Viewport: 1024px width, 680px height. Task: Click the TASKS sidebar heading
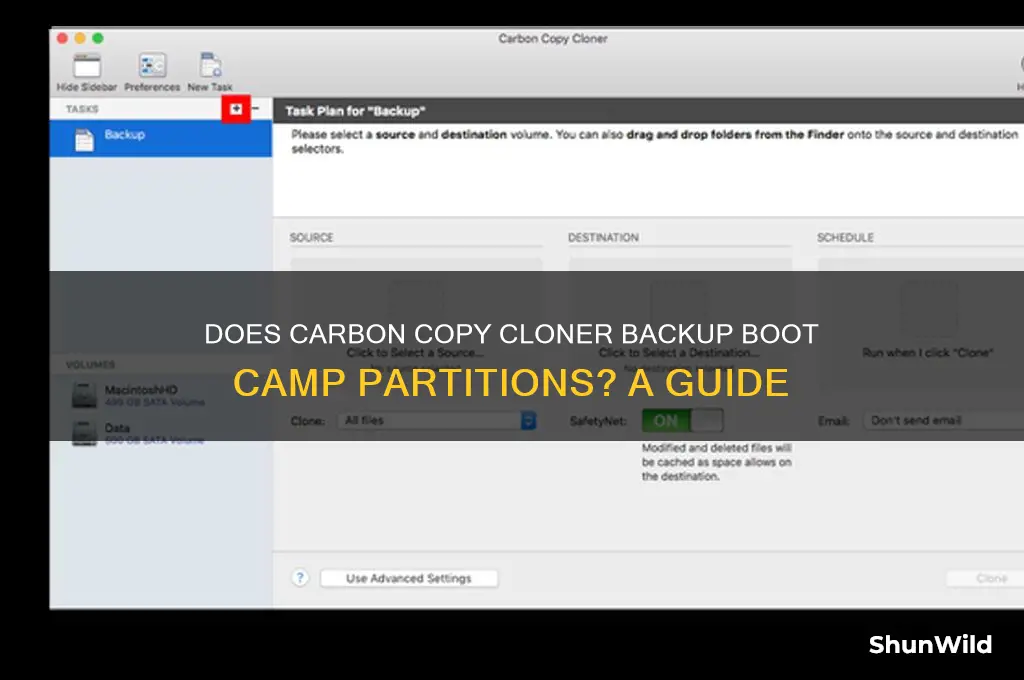point(82,109)
